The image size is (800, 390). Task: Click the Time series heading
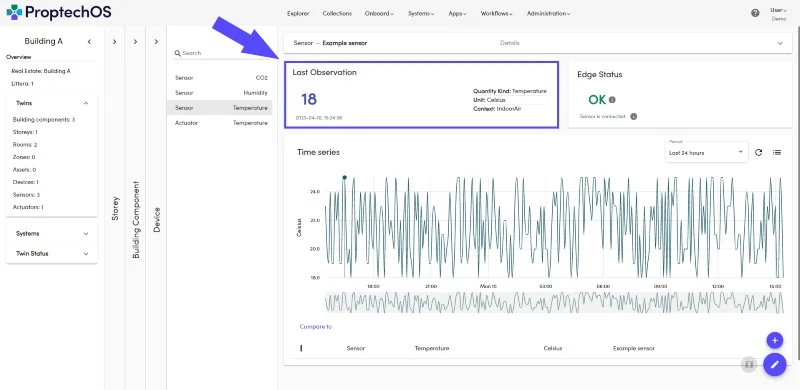pyautogui.click(x=318, y=152)
